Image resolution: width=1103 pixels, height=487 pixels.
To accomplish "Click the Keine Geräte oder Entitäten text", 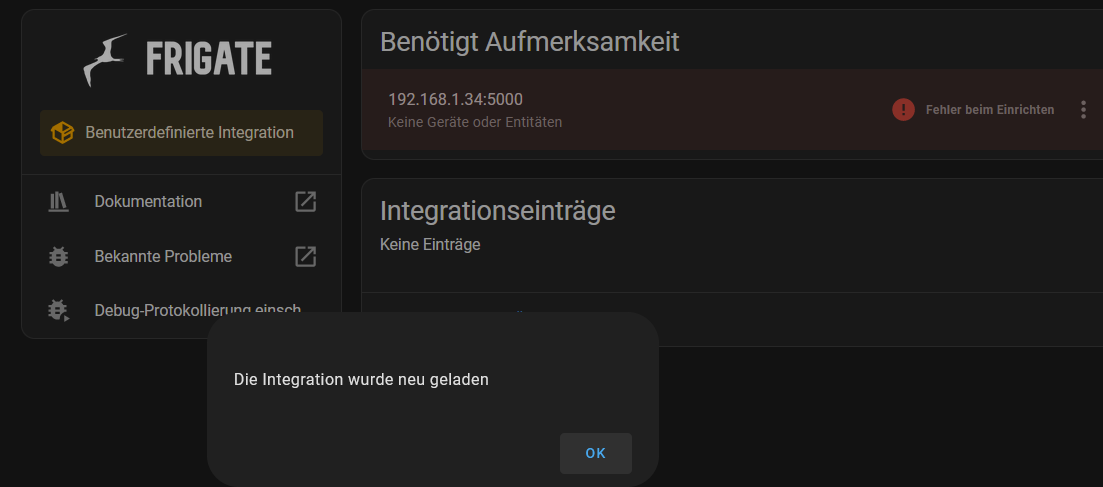I will point(475,122).
